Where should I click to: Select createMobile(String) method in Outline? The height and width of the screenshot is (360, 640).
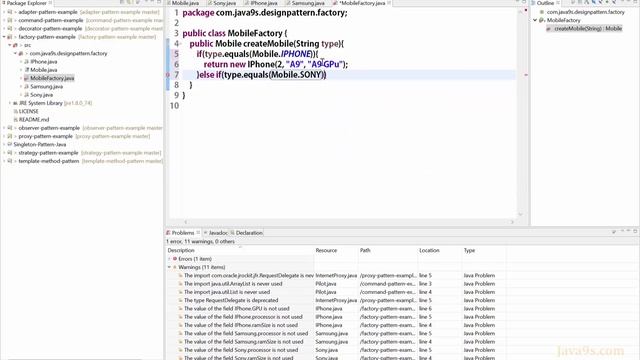point(588,29)
